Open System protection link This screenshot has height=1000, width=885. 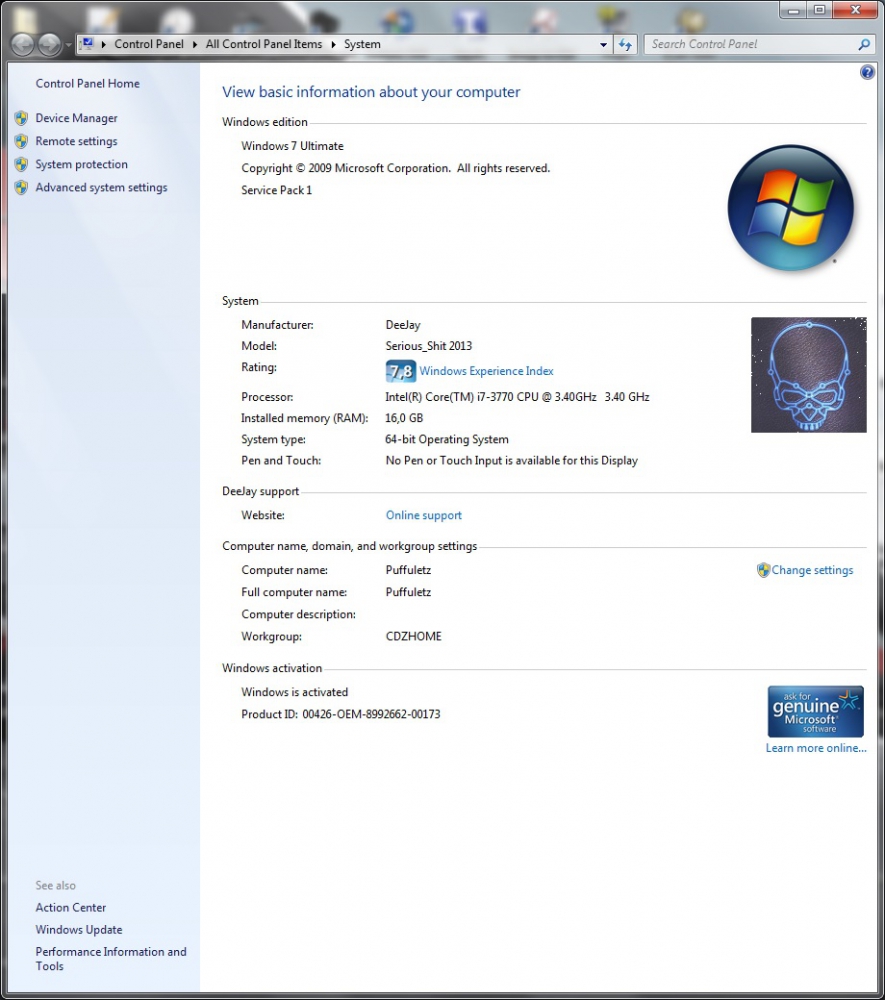coord(82,164)
